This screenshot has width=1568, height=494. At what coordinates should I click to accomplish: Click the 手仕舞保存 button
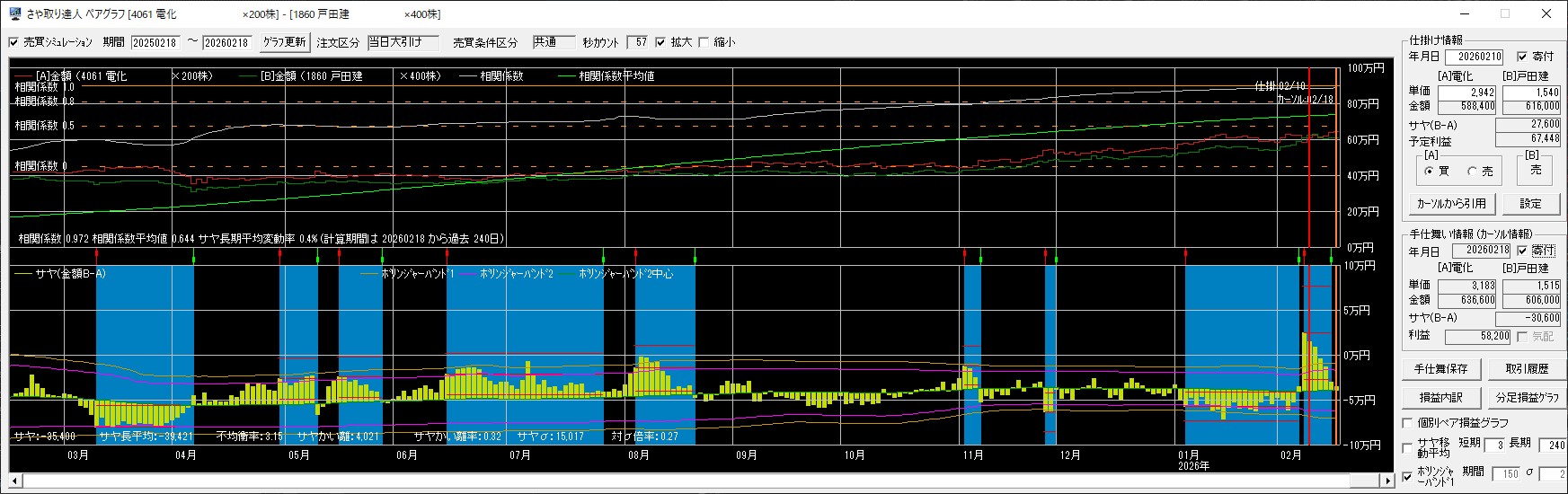tap(1440, 369)
